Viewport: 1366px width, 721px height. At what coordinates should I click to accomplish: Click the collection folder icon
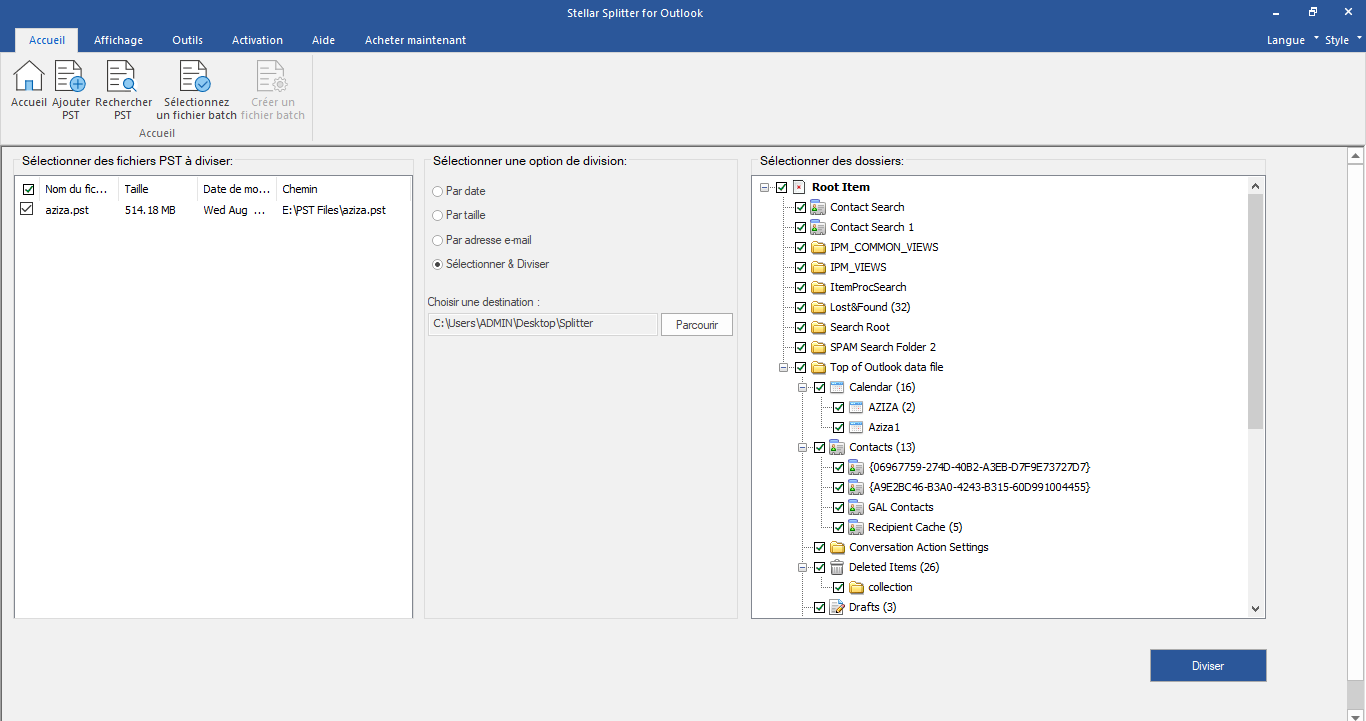tap(856, 587)
